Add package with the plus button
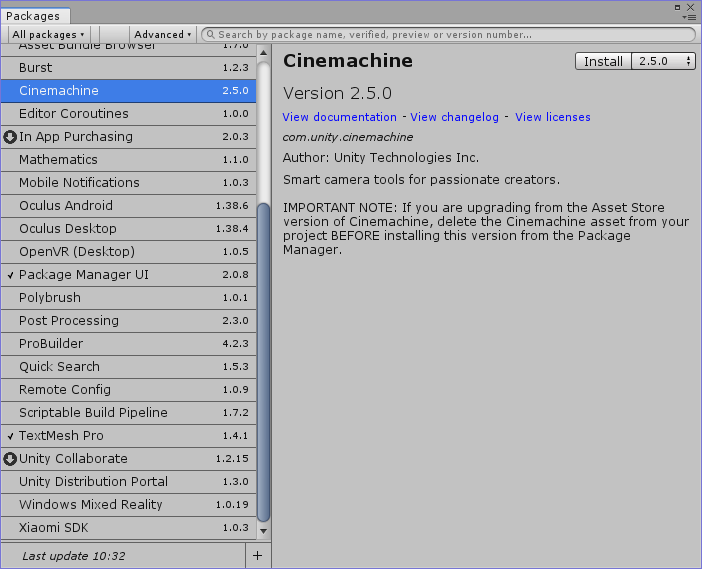702x569 pixels. (x=257, y=556)
